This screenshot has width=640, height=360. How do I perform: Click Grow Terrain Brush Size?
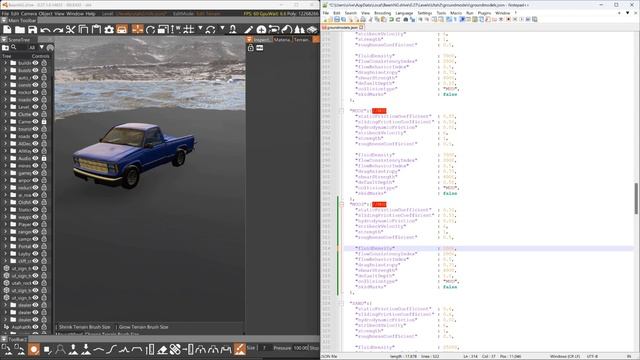click(x=143, y=327)
